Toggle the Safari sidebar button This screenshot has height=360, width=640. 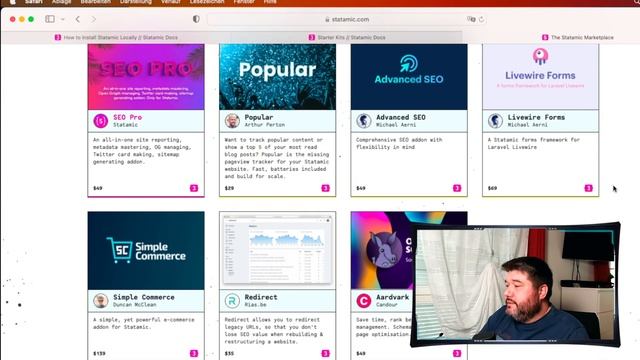pos(50,19)
